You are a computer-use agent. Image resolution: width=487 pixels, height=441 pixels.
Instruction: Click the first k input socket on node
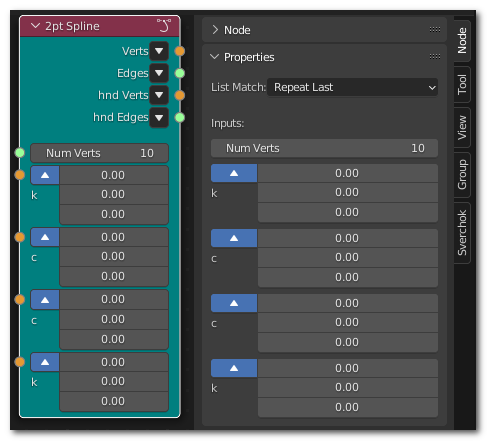[x=20, y=175]
